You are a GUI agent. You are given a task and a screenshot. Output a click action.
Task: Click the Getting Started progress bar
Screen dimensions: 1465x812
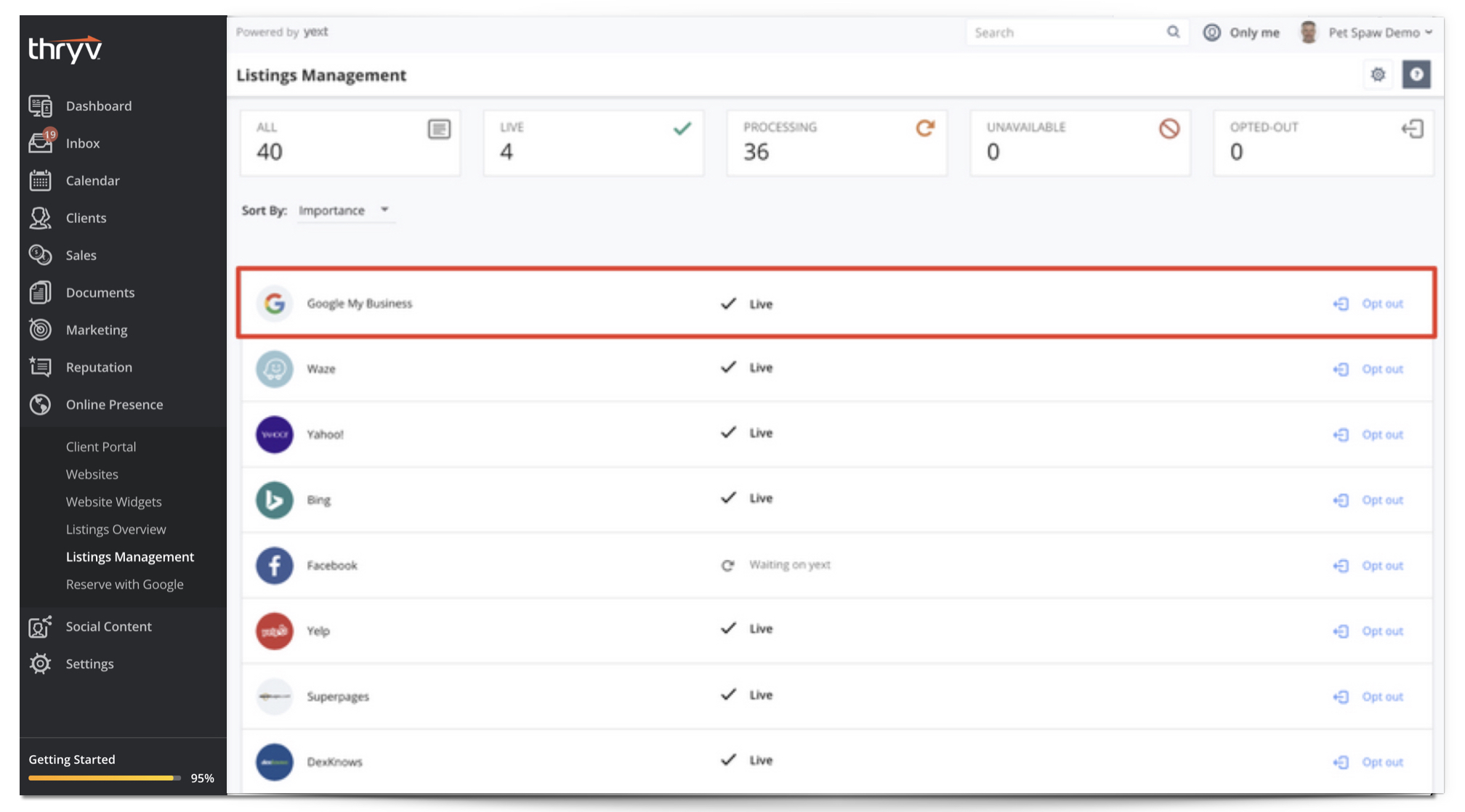tap(105, 778)
